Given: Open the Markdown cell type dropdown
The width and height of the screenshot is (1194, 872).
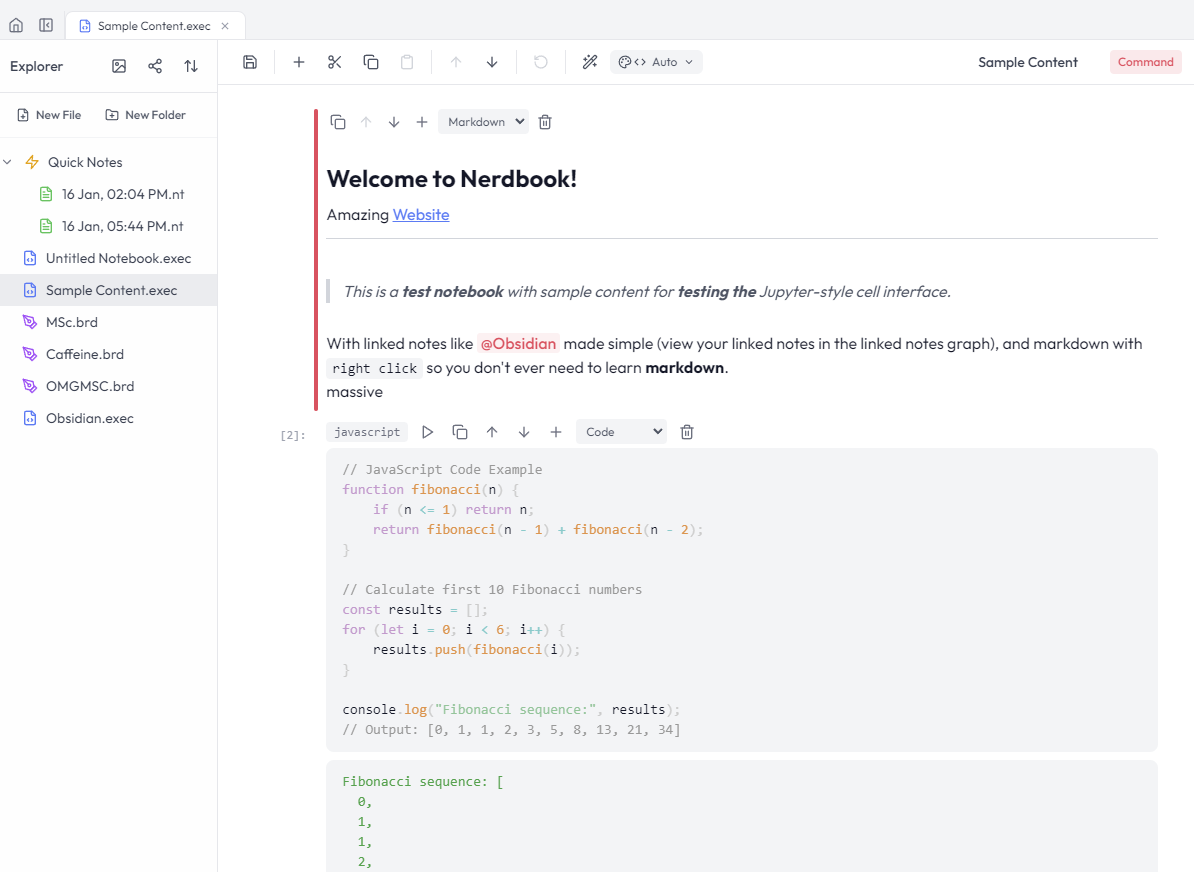Looking at the screenshot, I should 483,122.
